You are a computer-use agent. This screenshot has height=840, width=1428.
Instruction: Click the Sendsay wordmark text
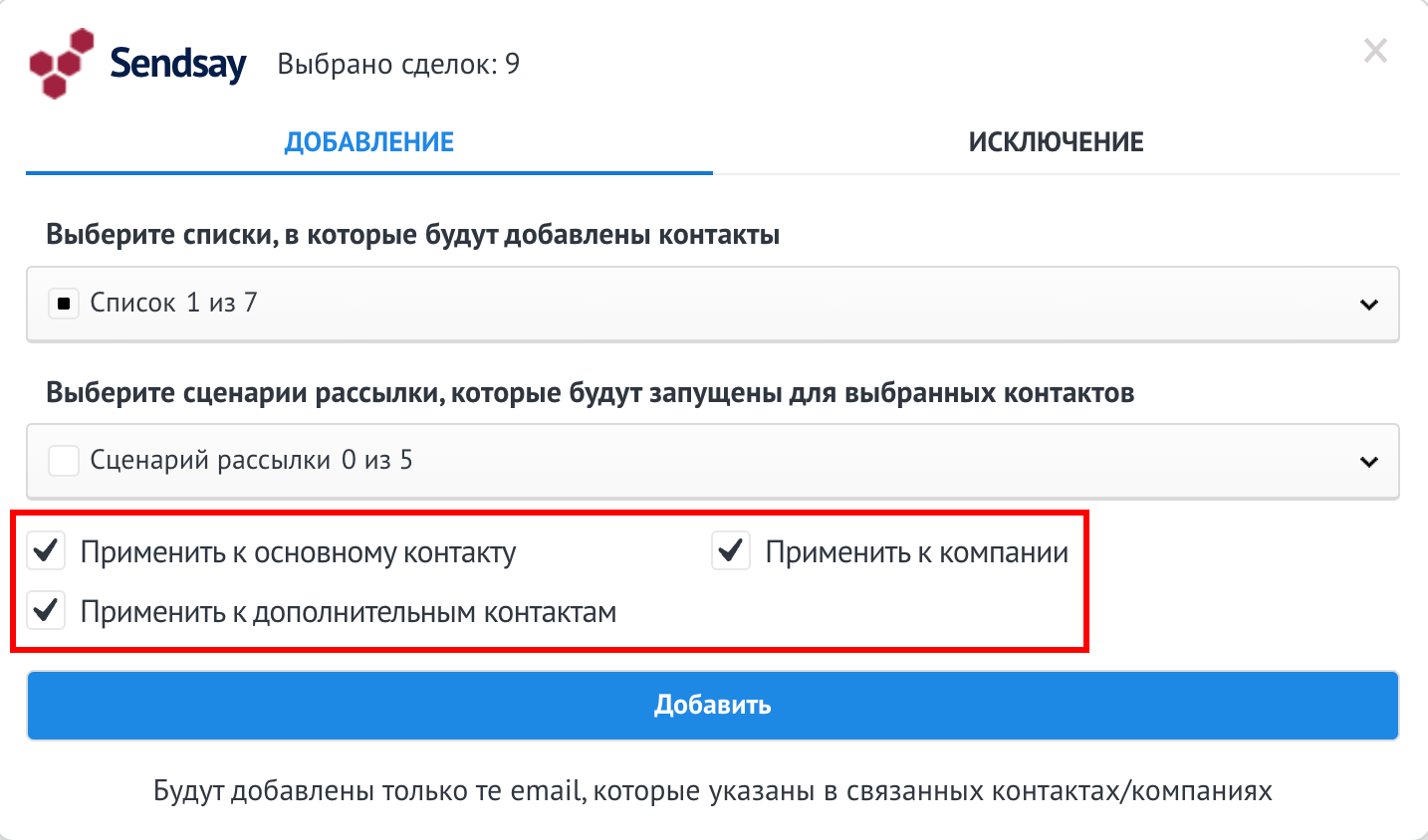(177, 63)
